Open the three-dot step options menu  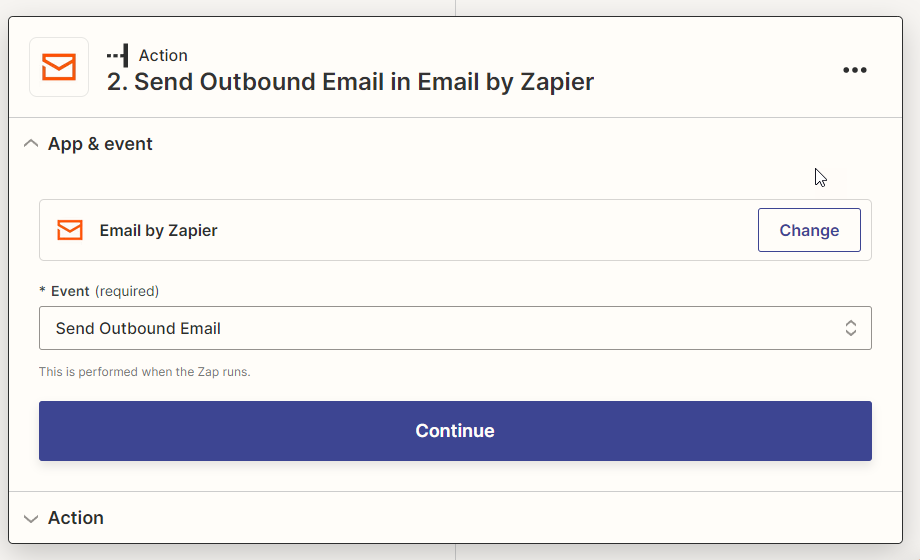pos(854,70)
